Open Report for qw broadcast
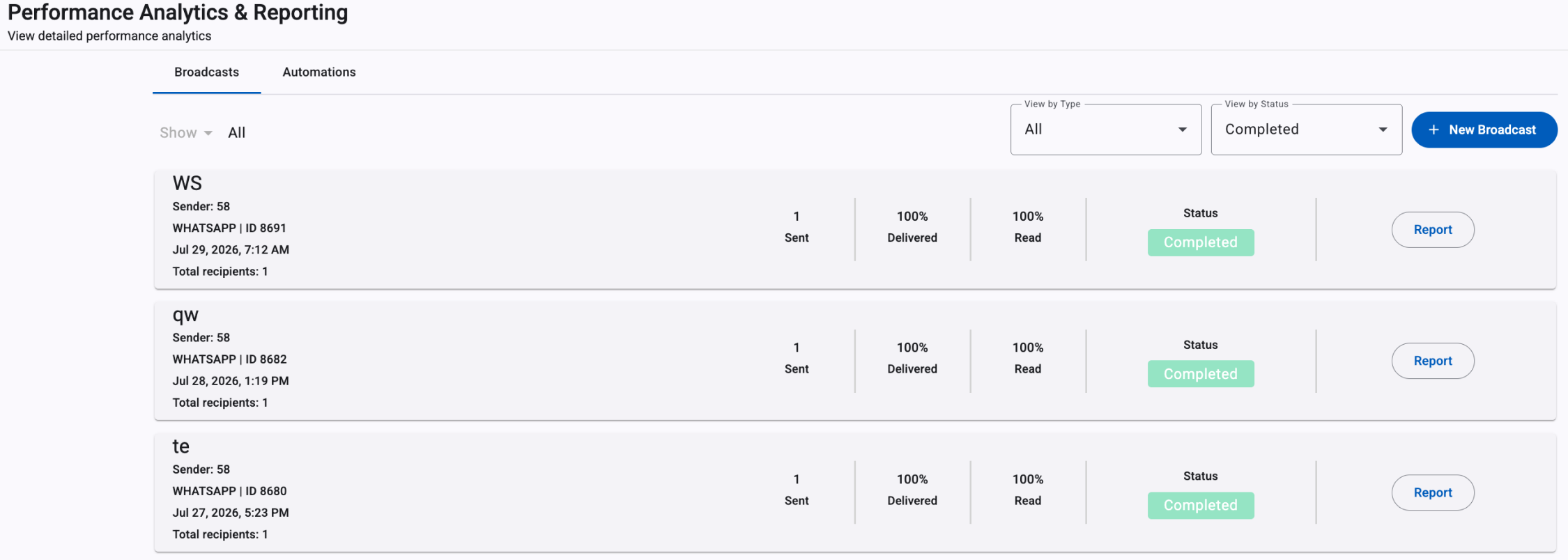Image resolution: width=1568 pixels, height=560 pixels. tap(1433, 361)
